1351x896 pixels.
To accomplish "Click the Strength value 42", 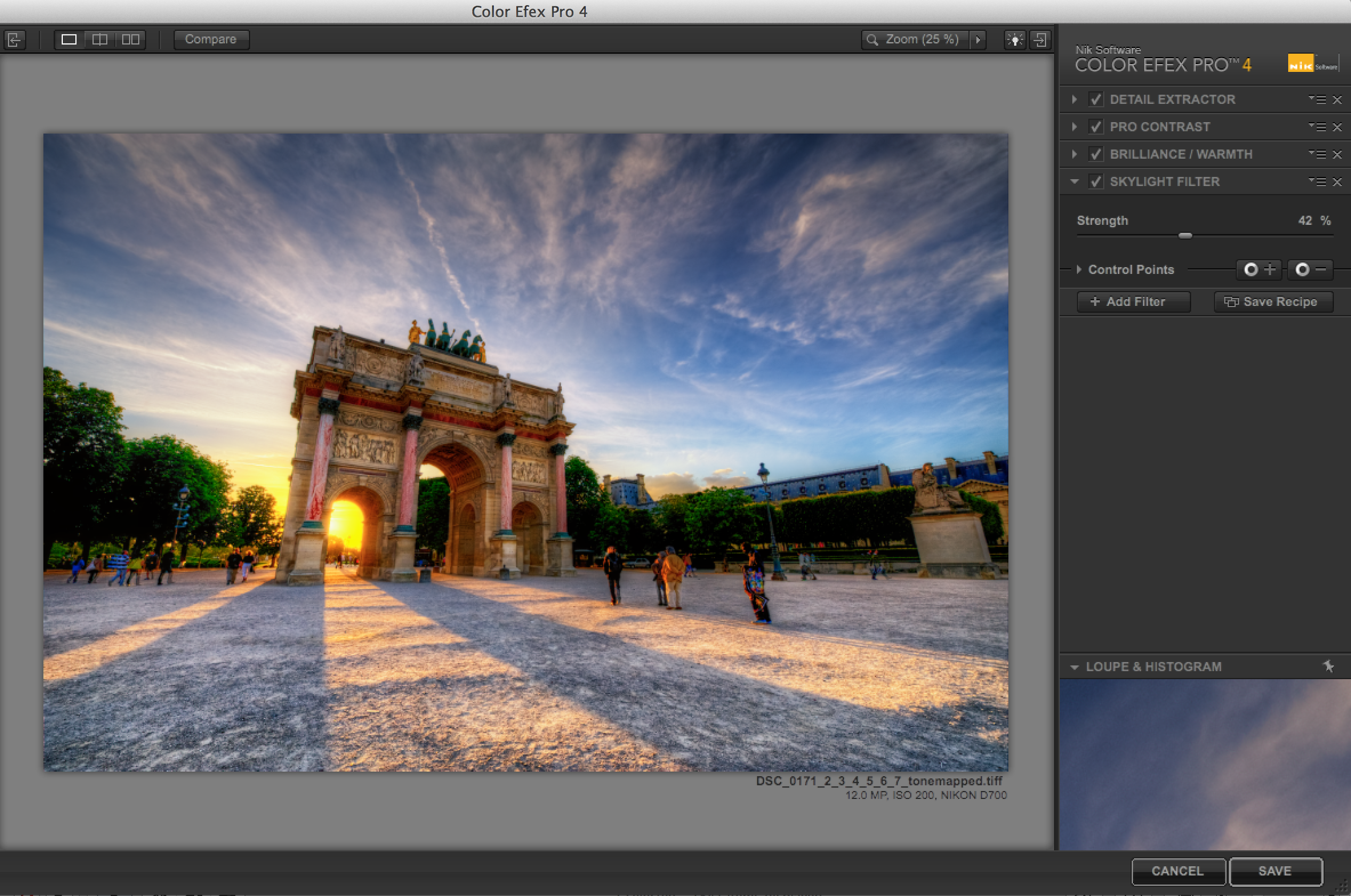I will click(1305, 220).
